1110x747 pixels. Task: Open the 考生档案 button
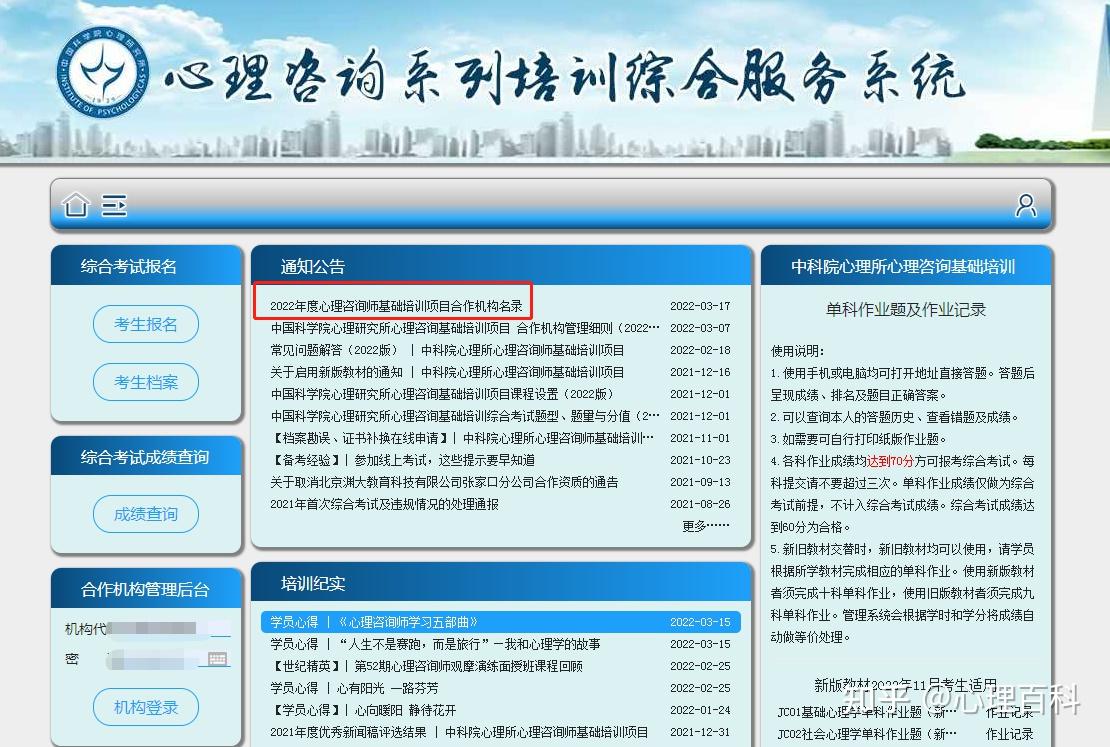pos(146,382)
